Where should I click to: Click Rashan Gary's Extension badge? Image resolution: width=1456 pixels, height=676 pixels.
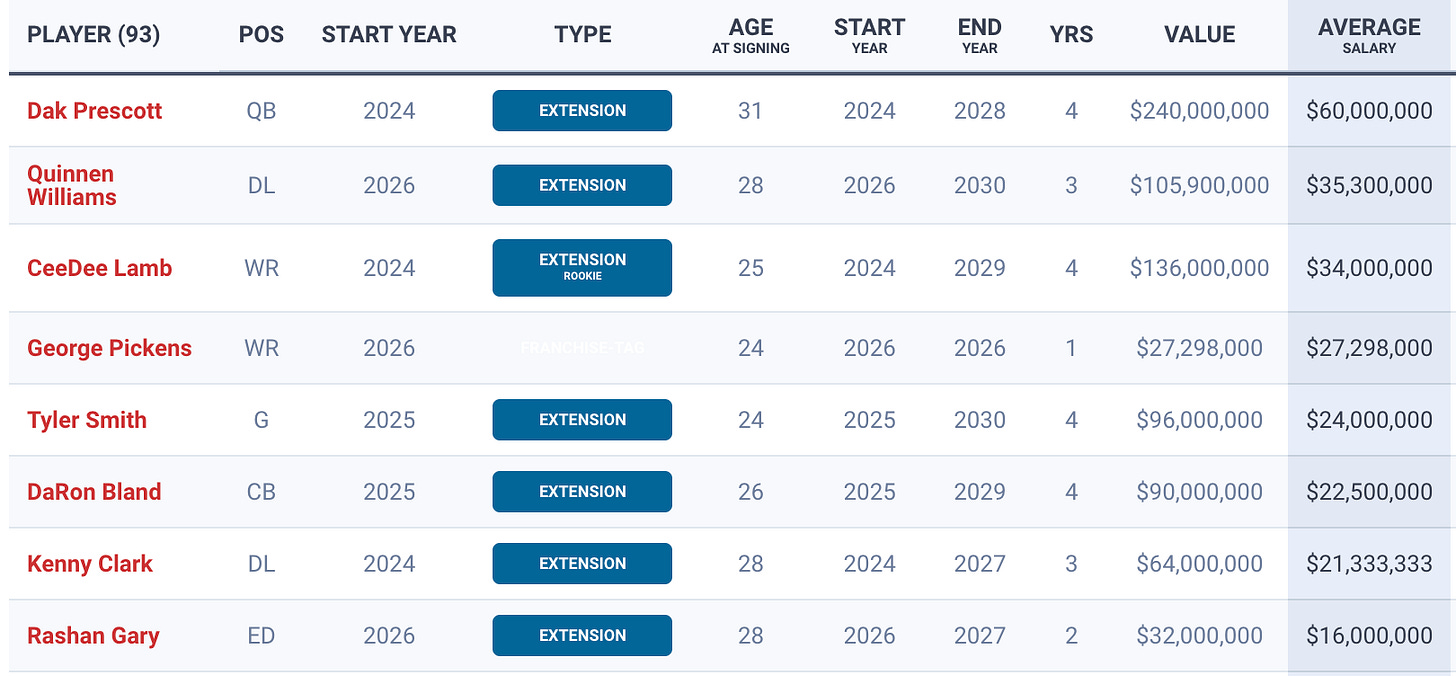coord(582,635)
